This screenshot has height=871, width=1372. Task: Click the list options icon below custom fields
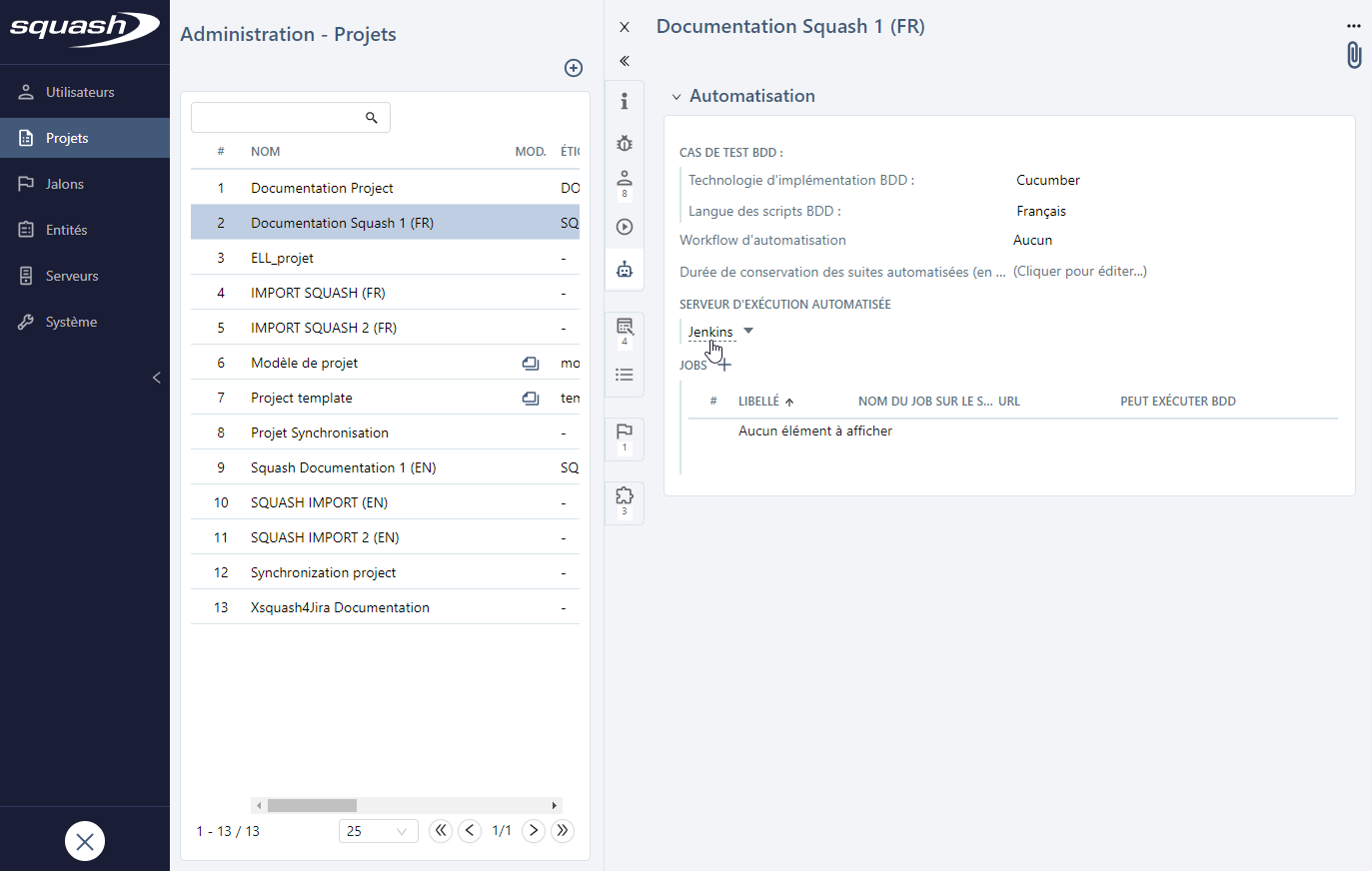pos(624,375)
